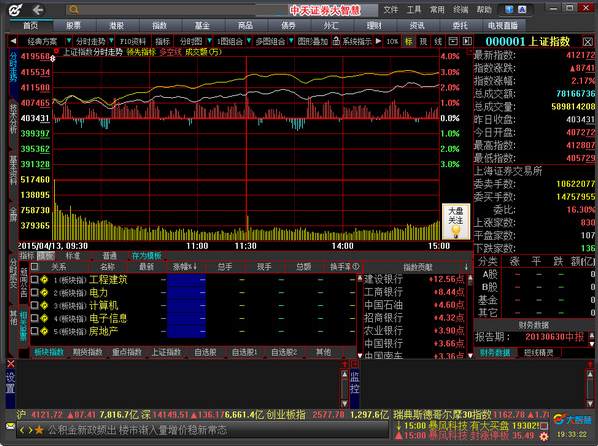Click the 存为模板 button
Viewport: 598px width, 446px height.
click(146, 256)
